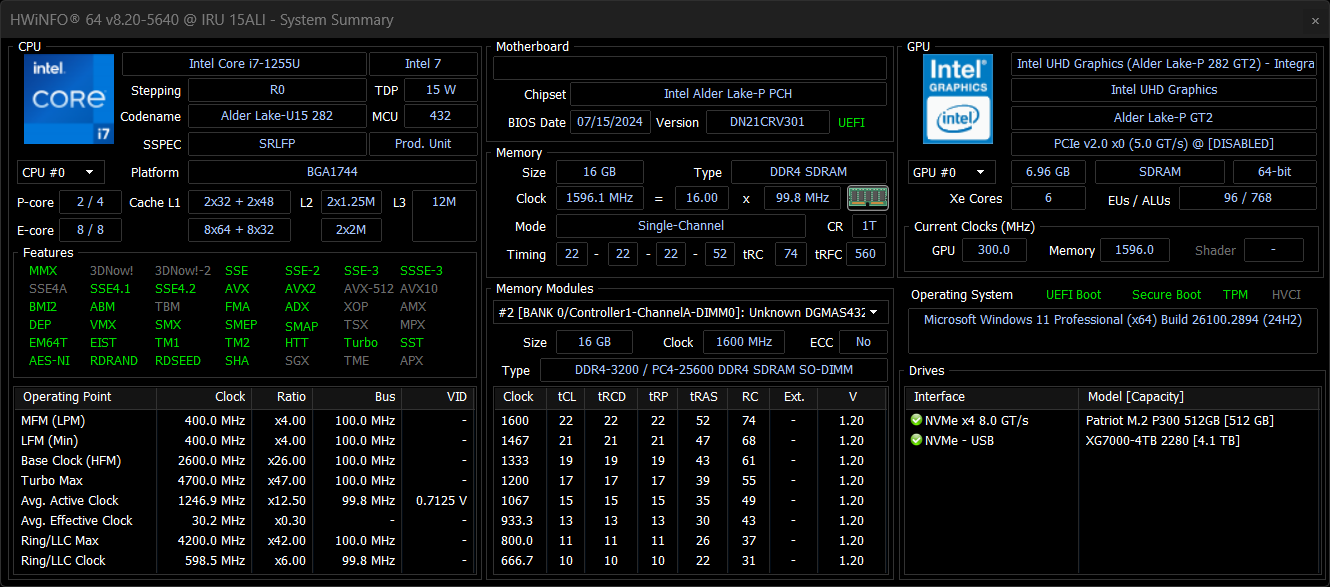Click the AVX-512 feature label
Viewport: 1330px width, 587px height.
[x=368, y=288]
